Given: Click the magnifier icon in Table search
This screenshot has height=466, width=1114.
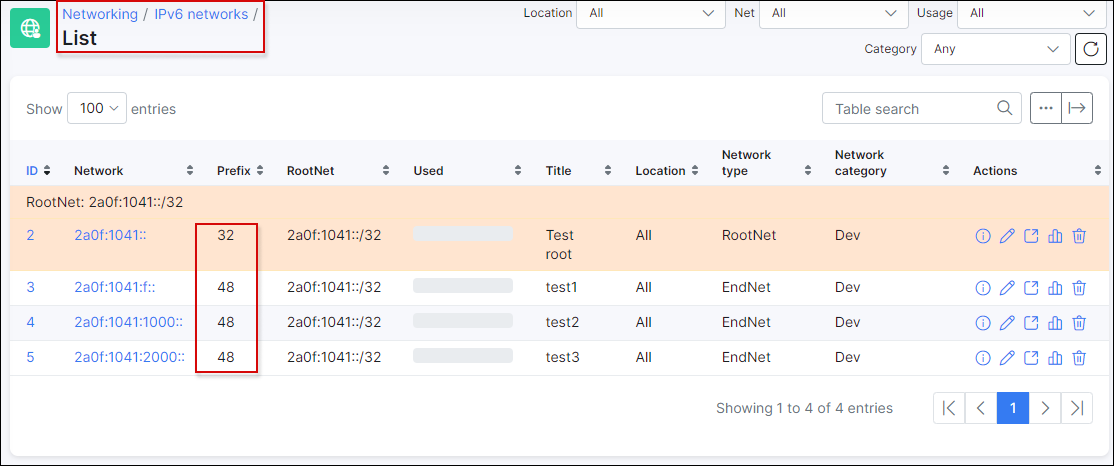Looking at the screenshot, I should 1004,108.
